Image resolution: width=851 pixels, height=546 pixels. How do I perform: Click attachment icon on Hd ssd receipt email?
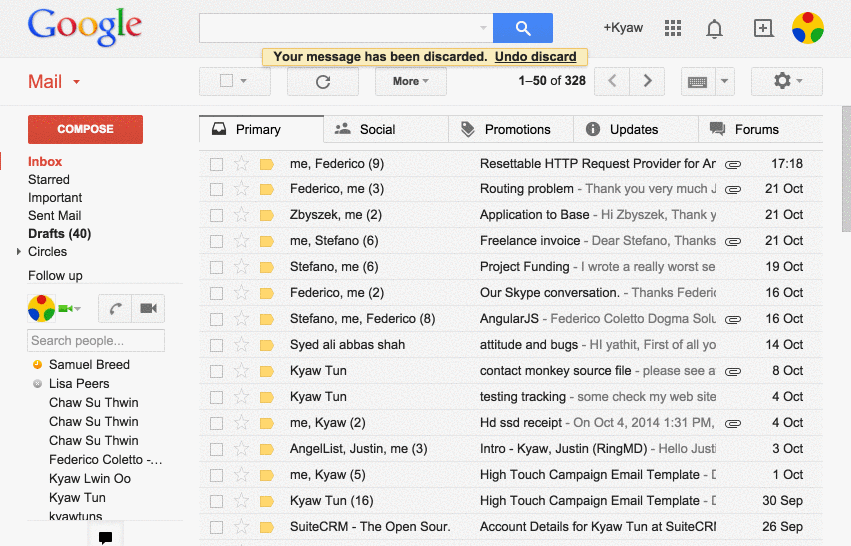[x=733, y=423]
